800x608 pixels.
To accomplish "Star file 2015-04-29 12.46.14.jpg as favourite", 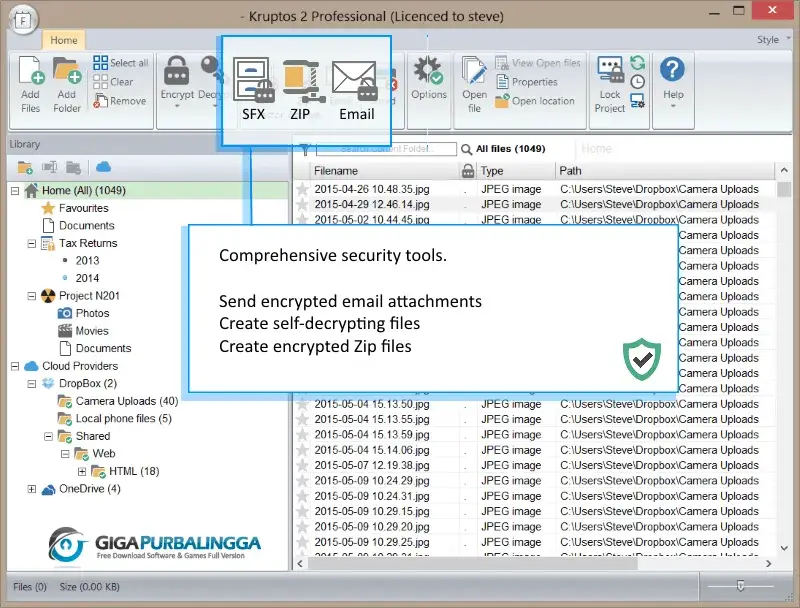I will point(302,205).
